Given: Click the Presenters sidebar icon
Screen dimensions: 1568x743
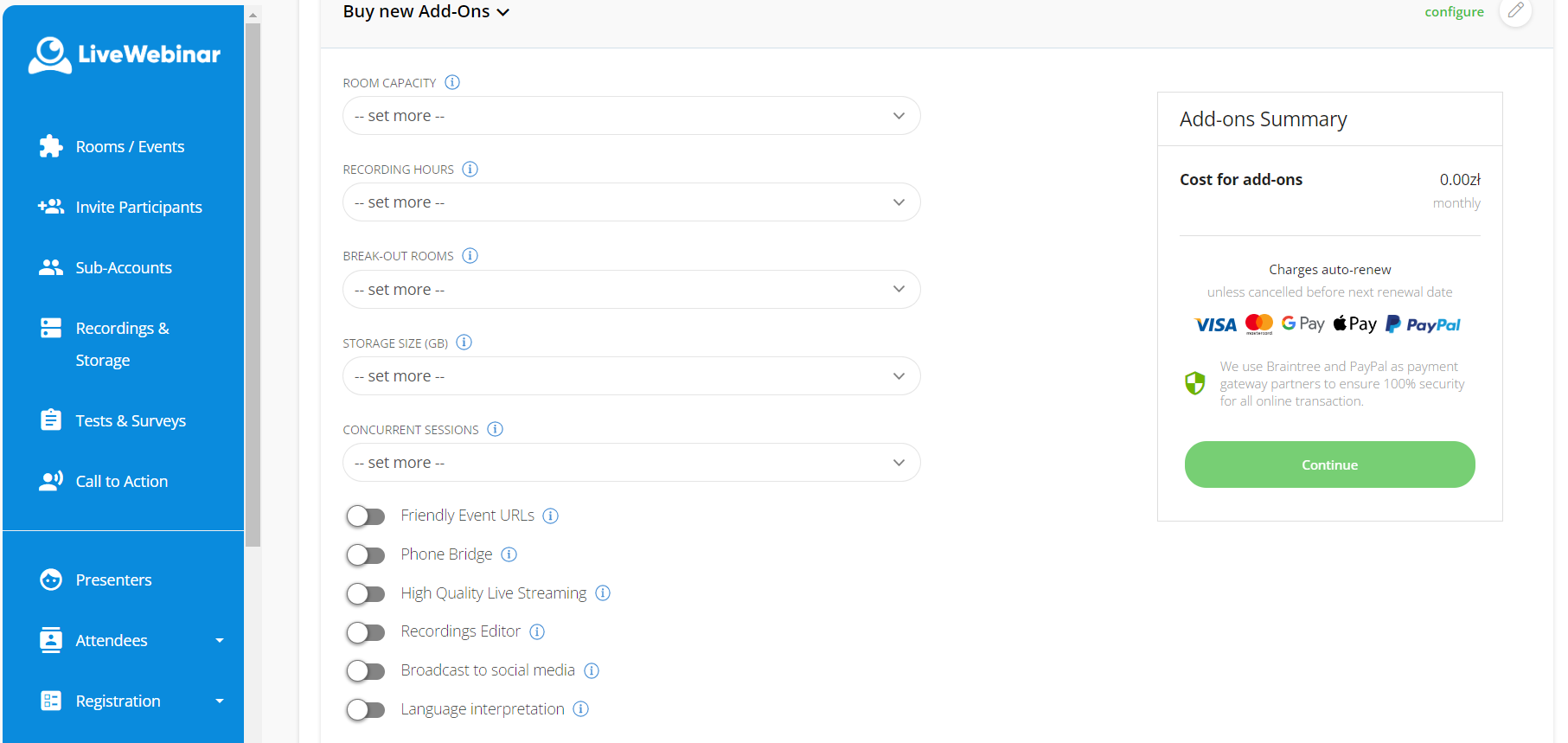Looking at the screenshot, I should [x=51, y=580].
